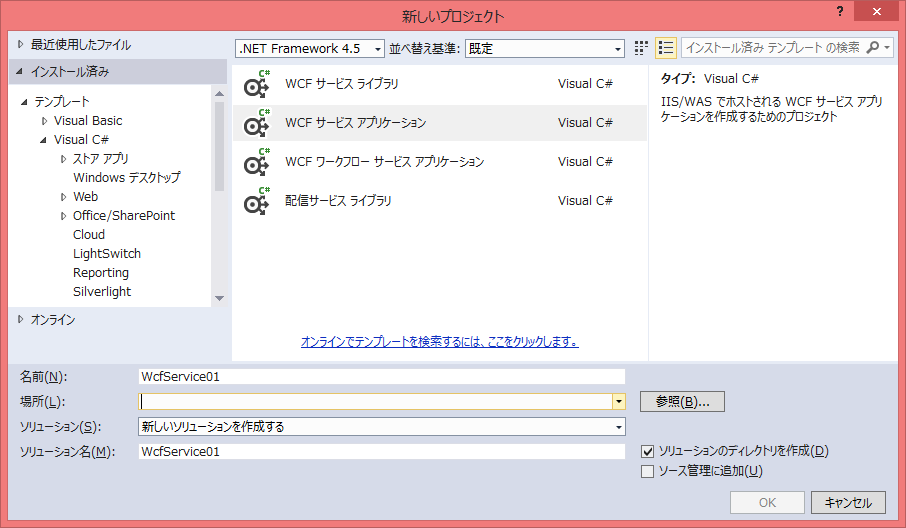Click the WCF ワークフロー サービス アプリケーション icon

click(x=257, y=162)
